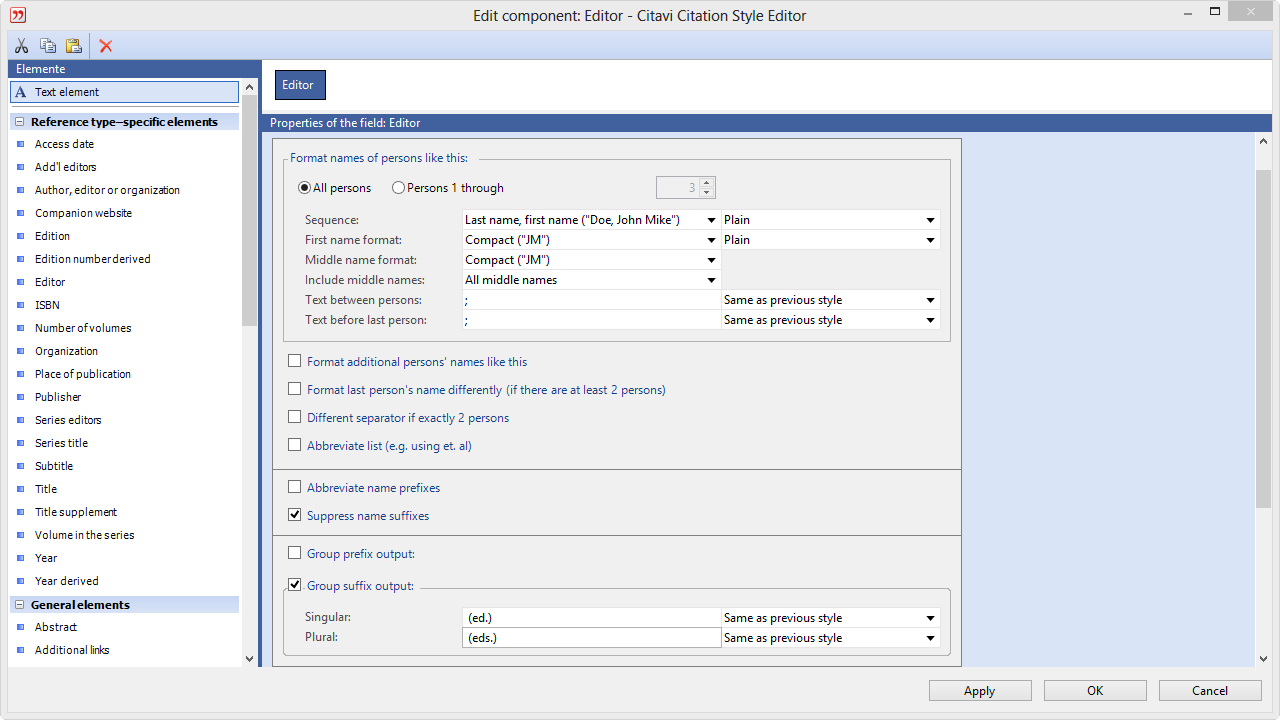Select Number of volumes element
Viewport: 1280px width, 720px height.
click(x=83, y=328)
